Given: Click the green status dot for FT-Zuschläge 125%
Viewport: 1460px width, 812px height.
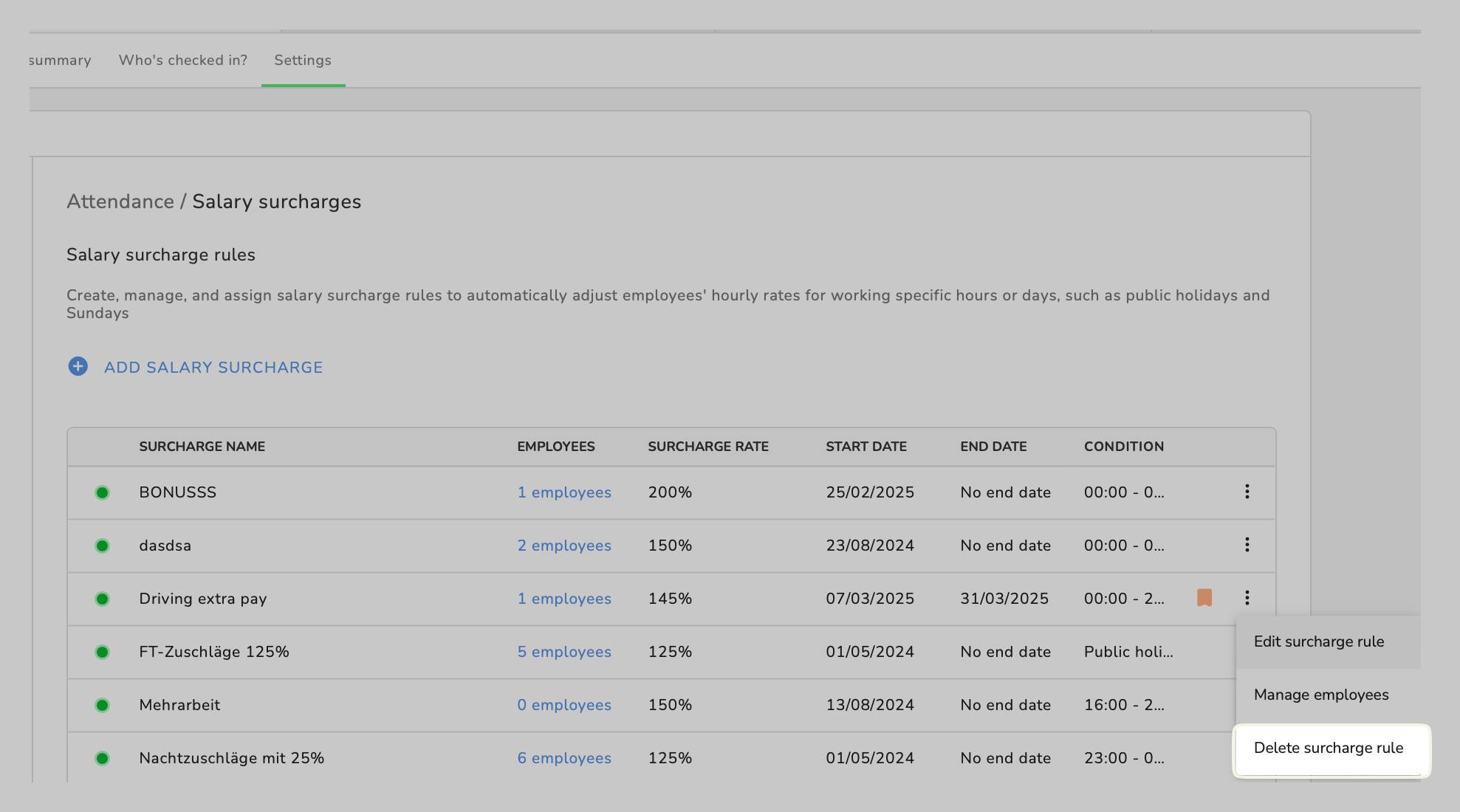Looking at the screenshot, I should point(102,652).
